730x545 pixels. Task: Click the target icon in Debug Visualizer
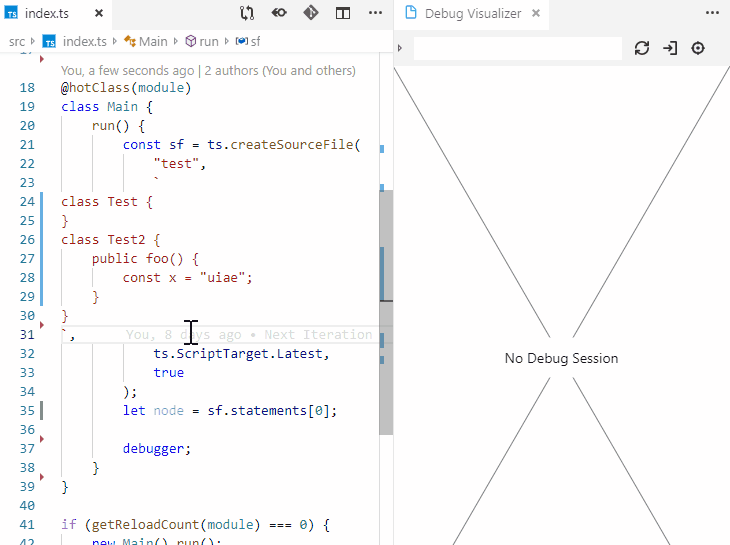pos(698,48)
